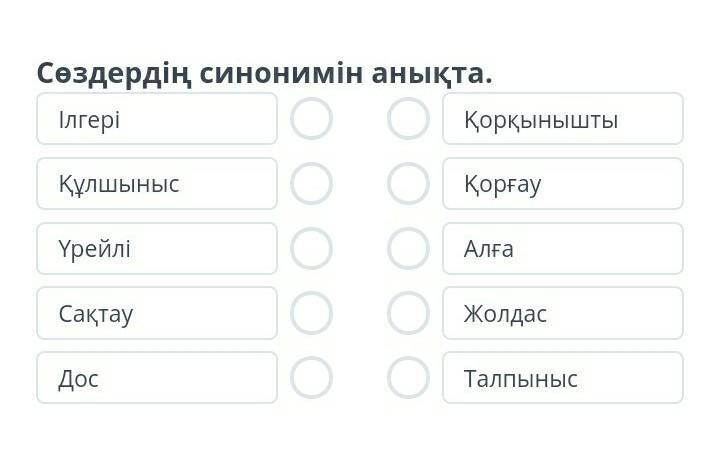Pick the Қорғау answer box
This screenshot has height=459, width=720.
point(562,184)
